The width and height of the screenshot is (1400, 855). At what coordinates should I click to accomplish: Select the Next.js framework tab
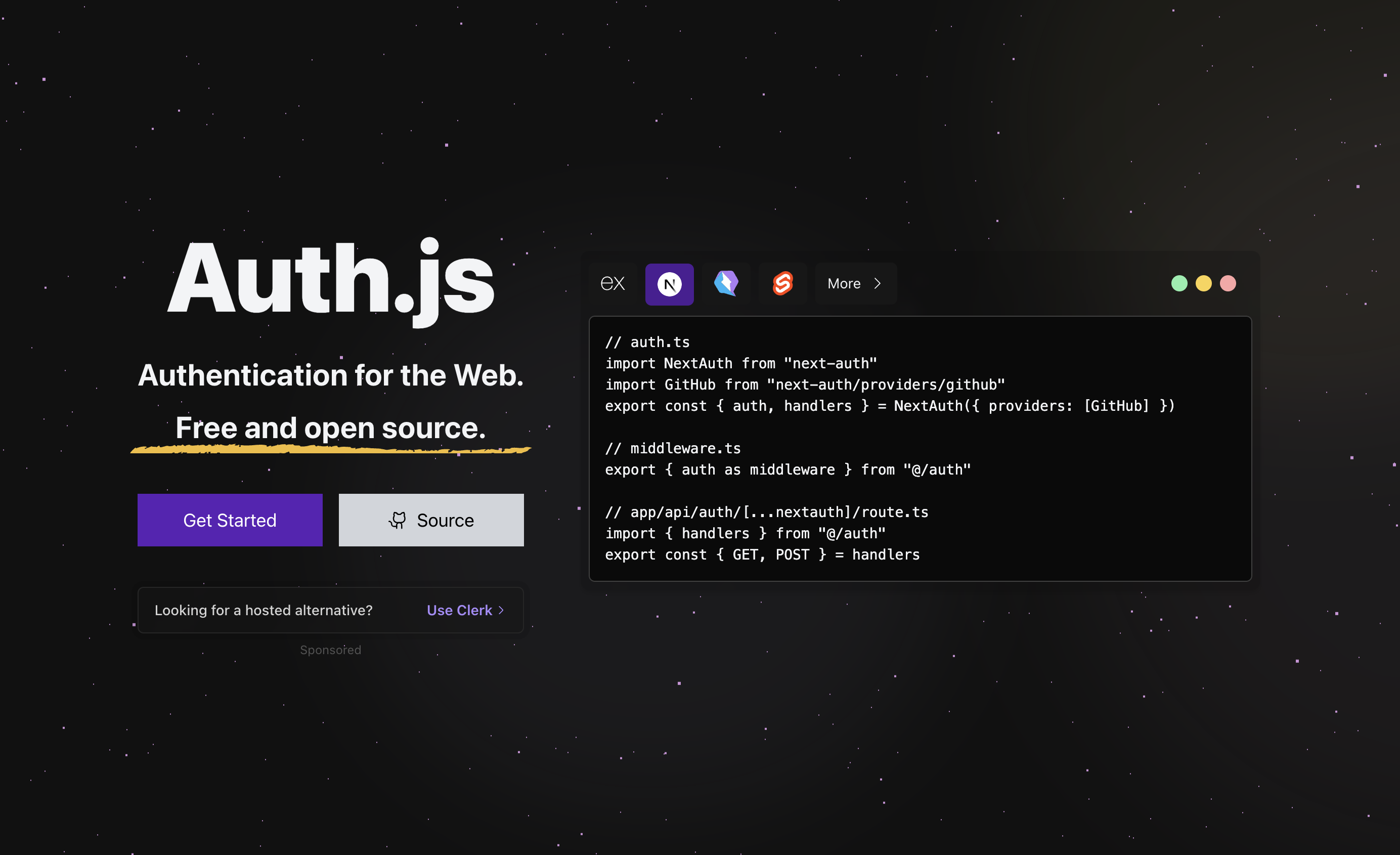click(669, 284)
